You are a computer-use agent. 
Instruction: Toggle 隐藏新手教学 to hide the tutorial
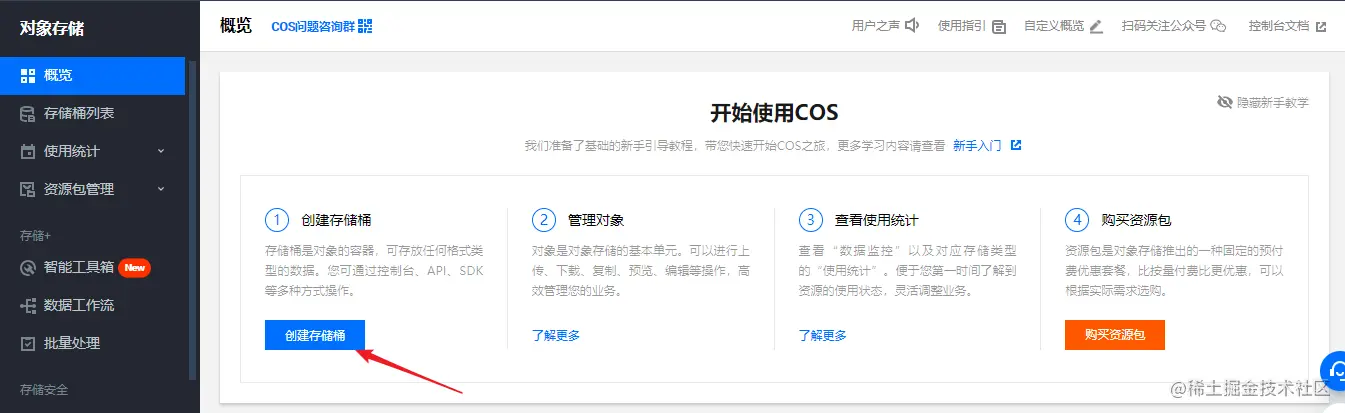(x=1263, y=102)
